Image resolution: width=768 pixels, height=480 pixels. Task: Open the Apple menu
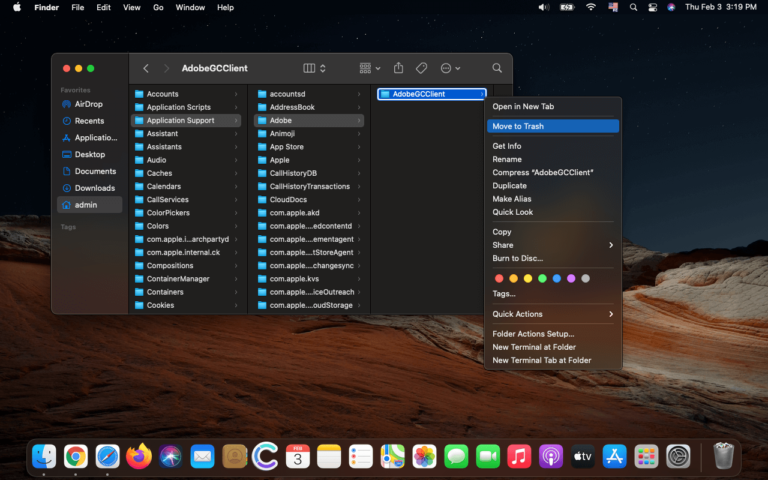(x=17, y=7)
